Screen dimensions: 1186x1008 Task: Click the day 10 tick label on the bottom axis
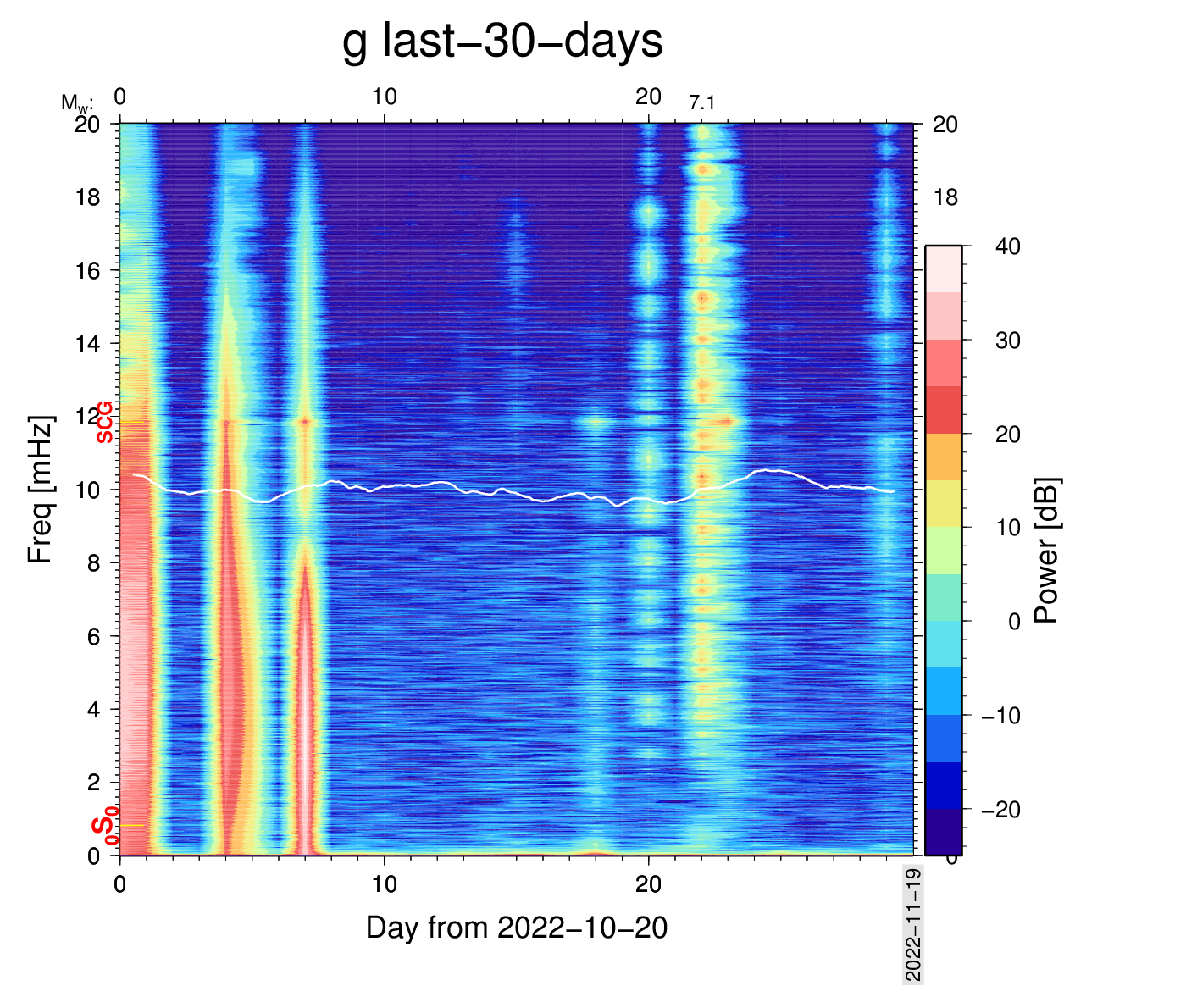point(384,885)
